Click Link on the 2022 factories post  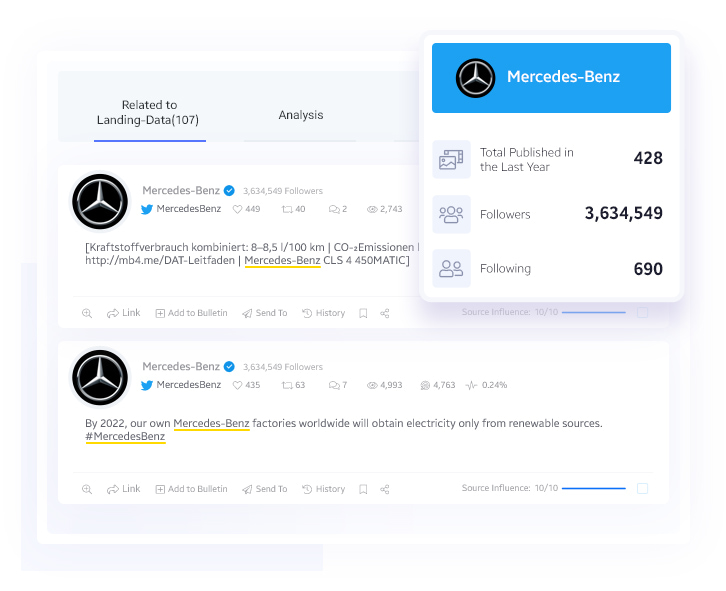123,489
